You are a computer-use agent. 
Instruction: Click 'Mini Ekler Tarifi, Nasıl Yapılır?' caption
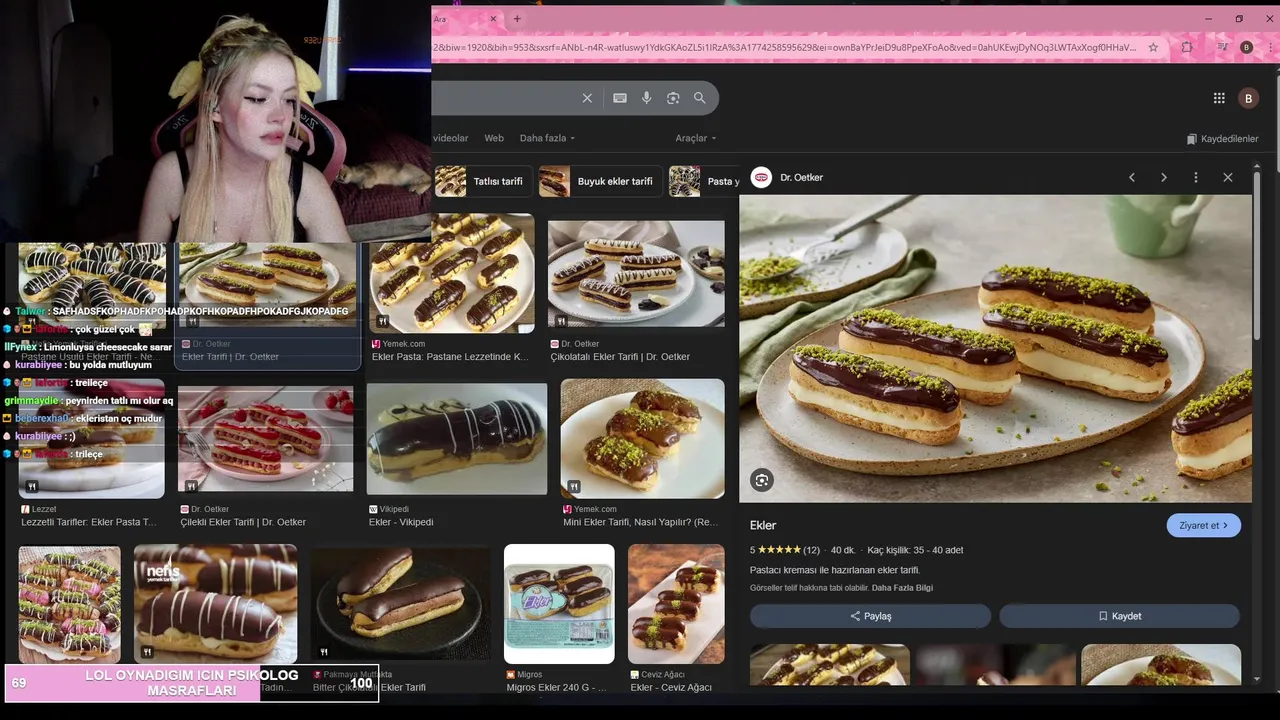pyautogui.click(x=640, y=522)
